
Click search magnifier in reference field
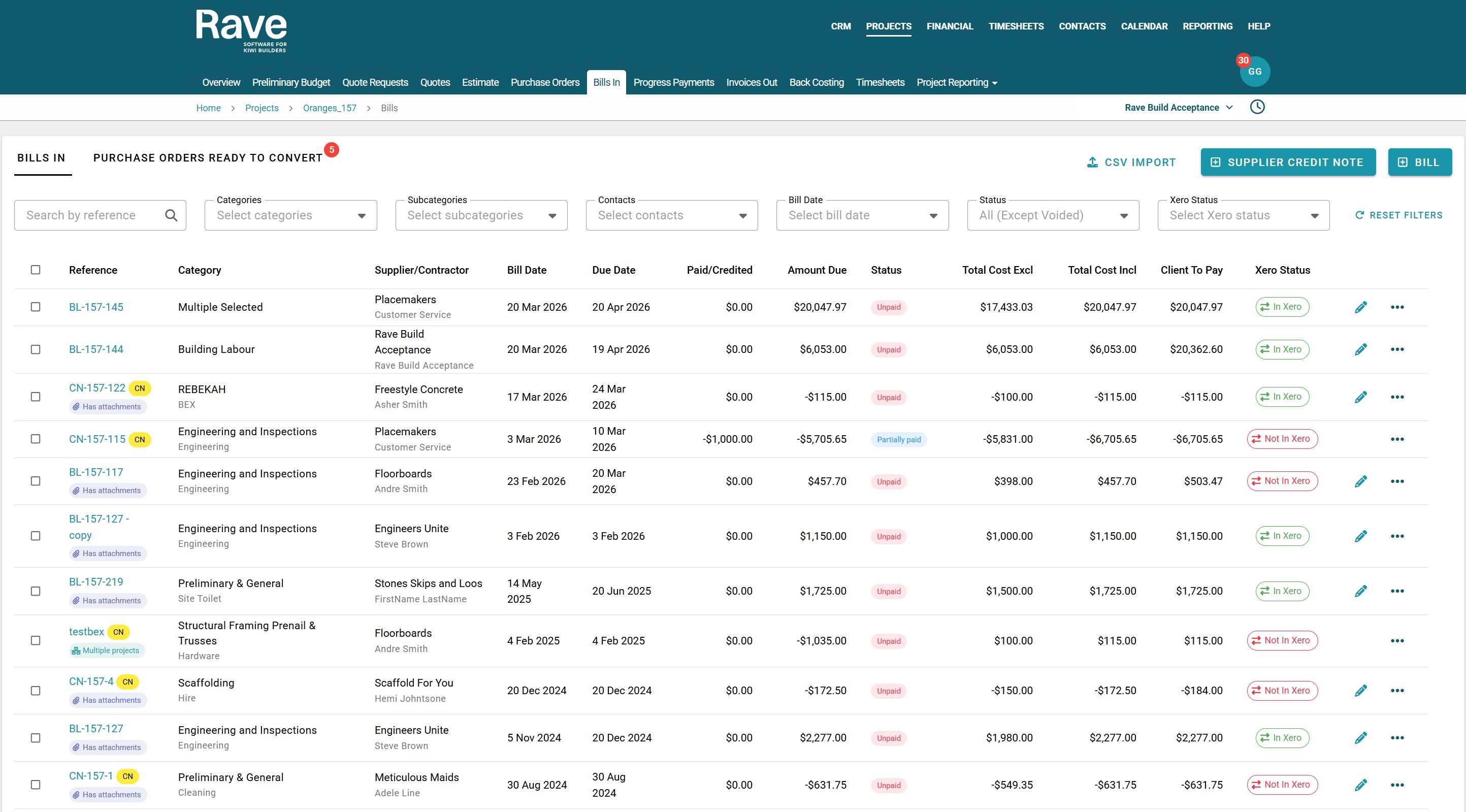[x=171, y=215]
